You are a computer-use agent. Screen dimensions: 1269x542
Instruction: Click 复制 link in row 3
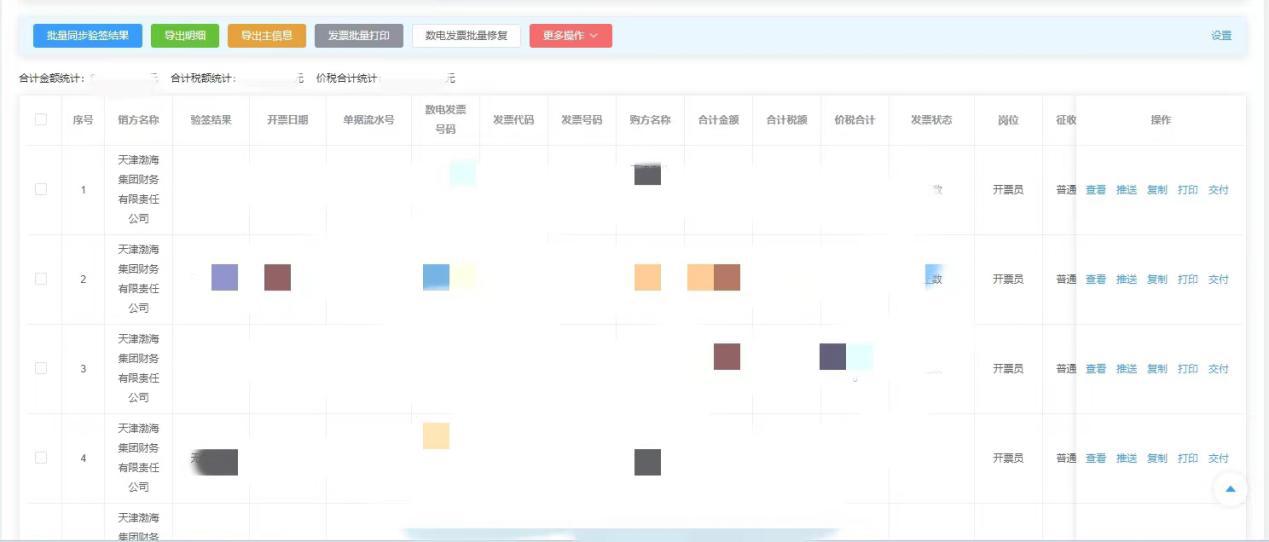tap(1157, 369)
